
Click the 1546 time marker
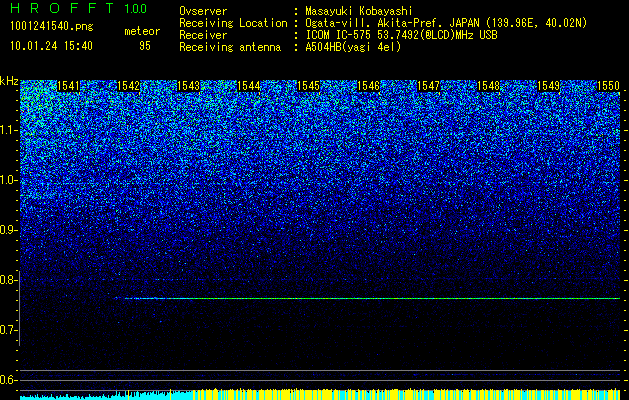click(x=368, y=86)
